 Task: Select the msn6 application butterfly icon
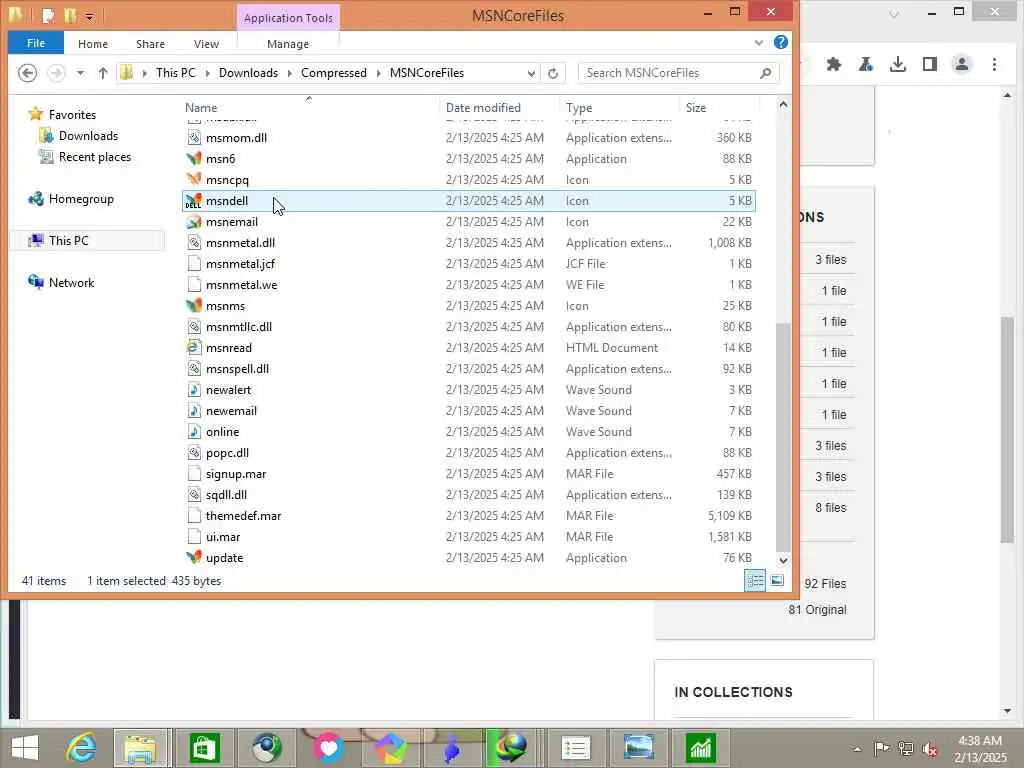click(194, 159)
